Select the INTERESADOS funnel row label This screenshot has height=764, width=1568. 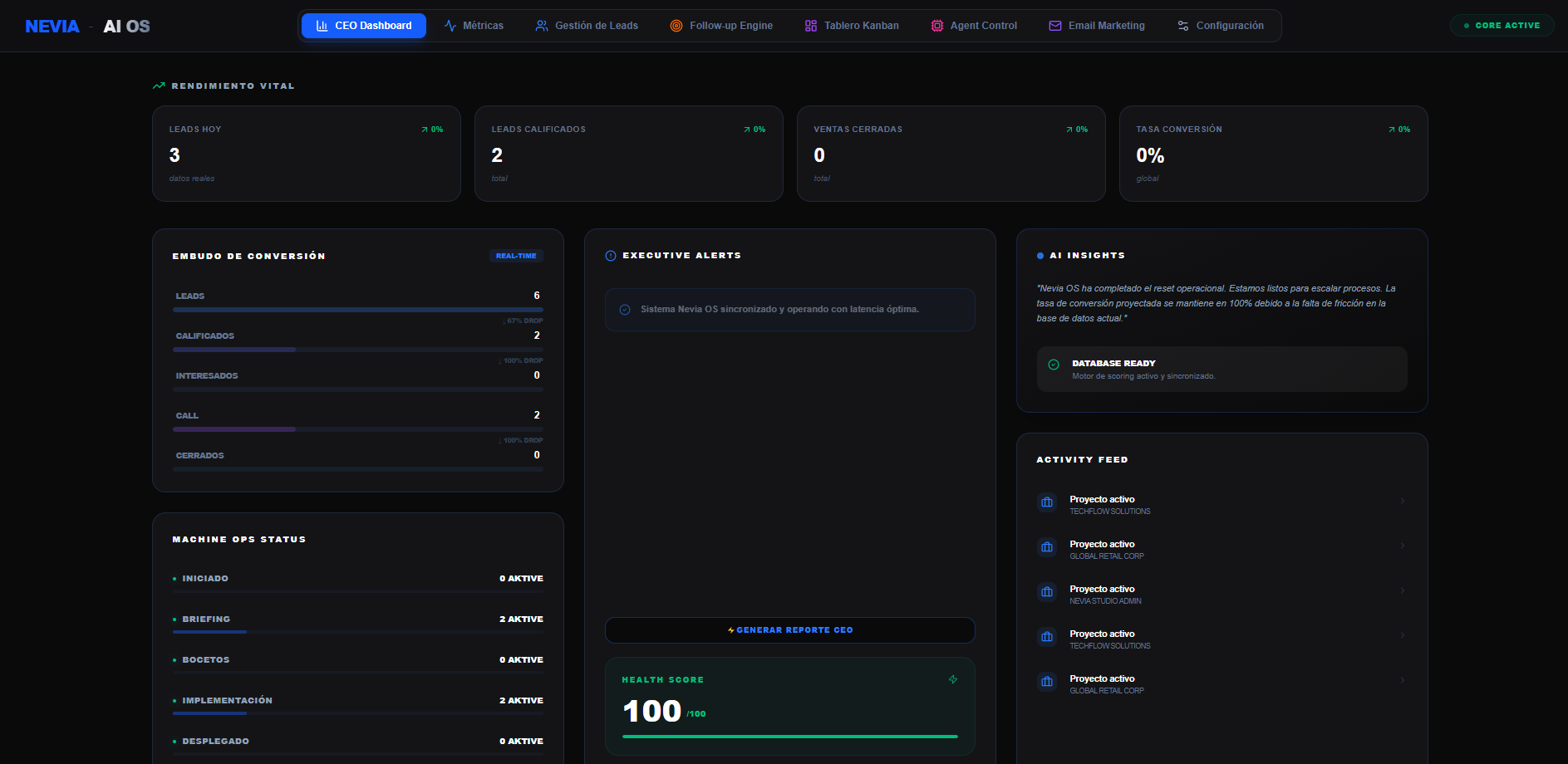pyautogui.click(x=207, y=376)
